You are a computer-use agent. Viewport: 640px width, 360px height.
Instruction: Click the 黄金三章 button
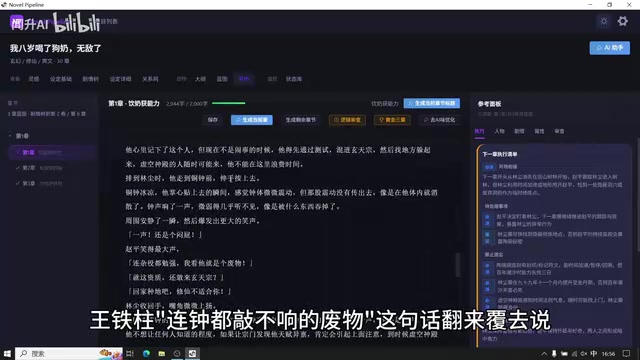392,120
